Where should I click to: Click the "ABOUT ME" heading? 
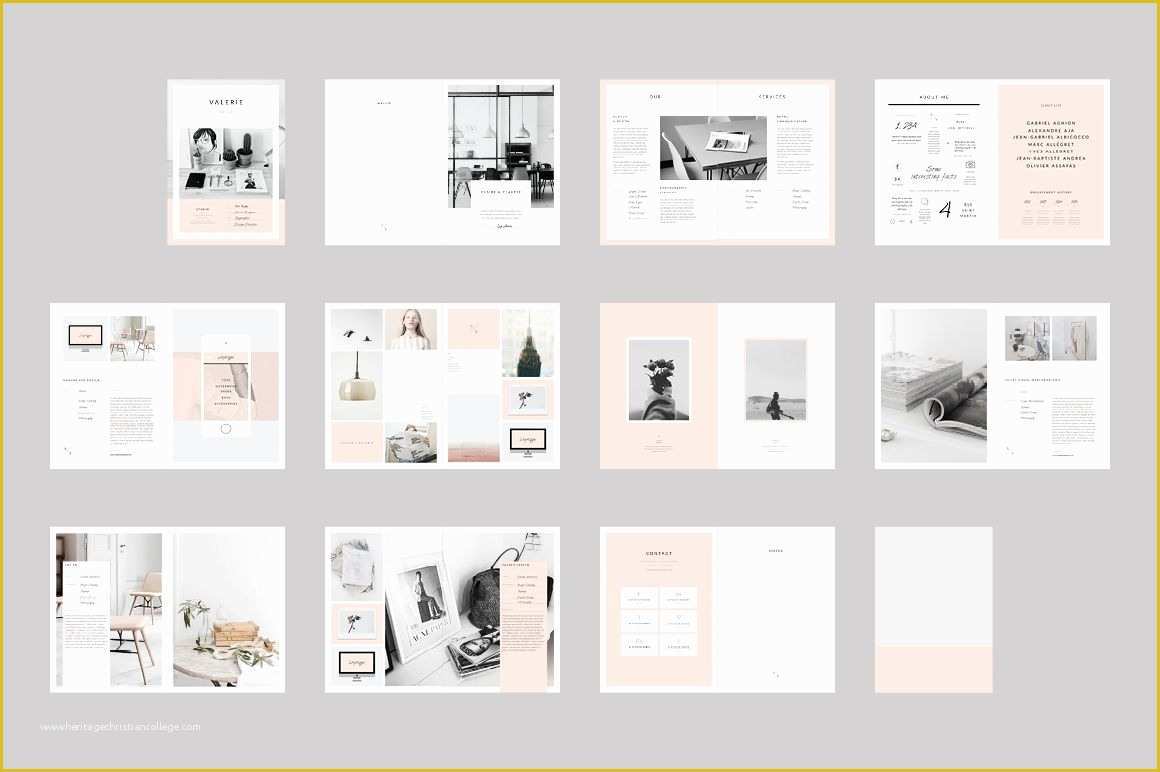(x=934, y=97)
